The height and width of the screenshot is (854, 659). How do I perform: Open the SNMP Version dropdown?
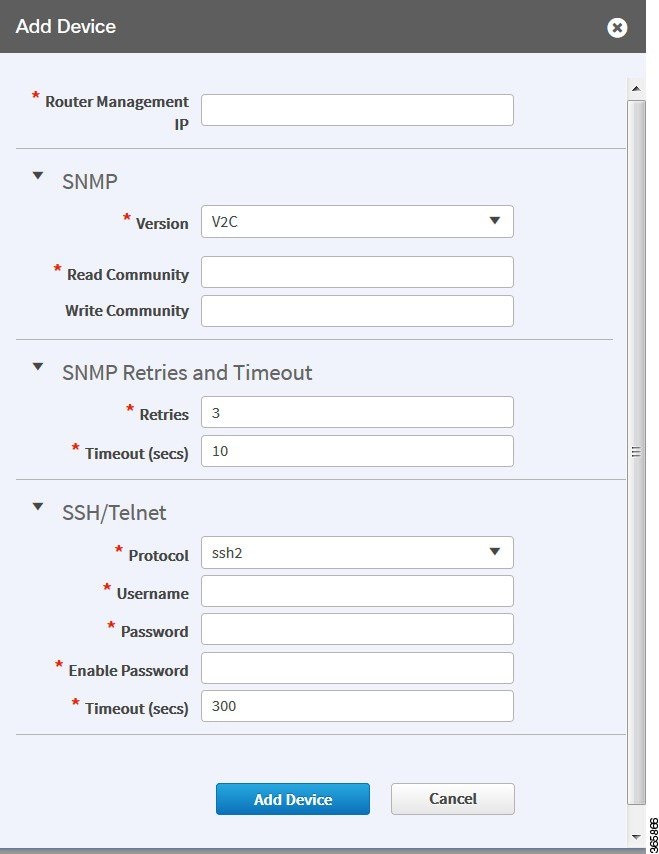[357, 221]
